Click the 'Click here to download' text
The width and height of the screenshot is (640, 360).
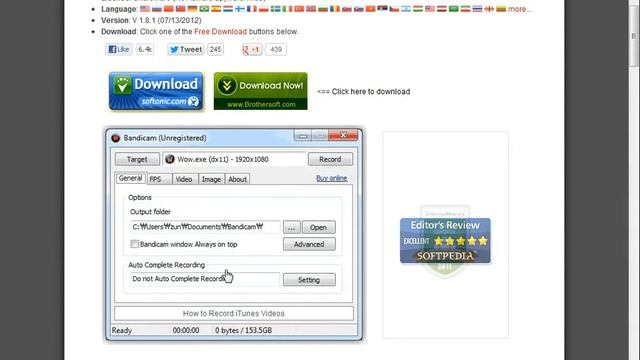click(371, 91)
